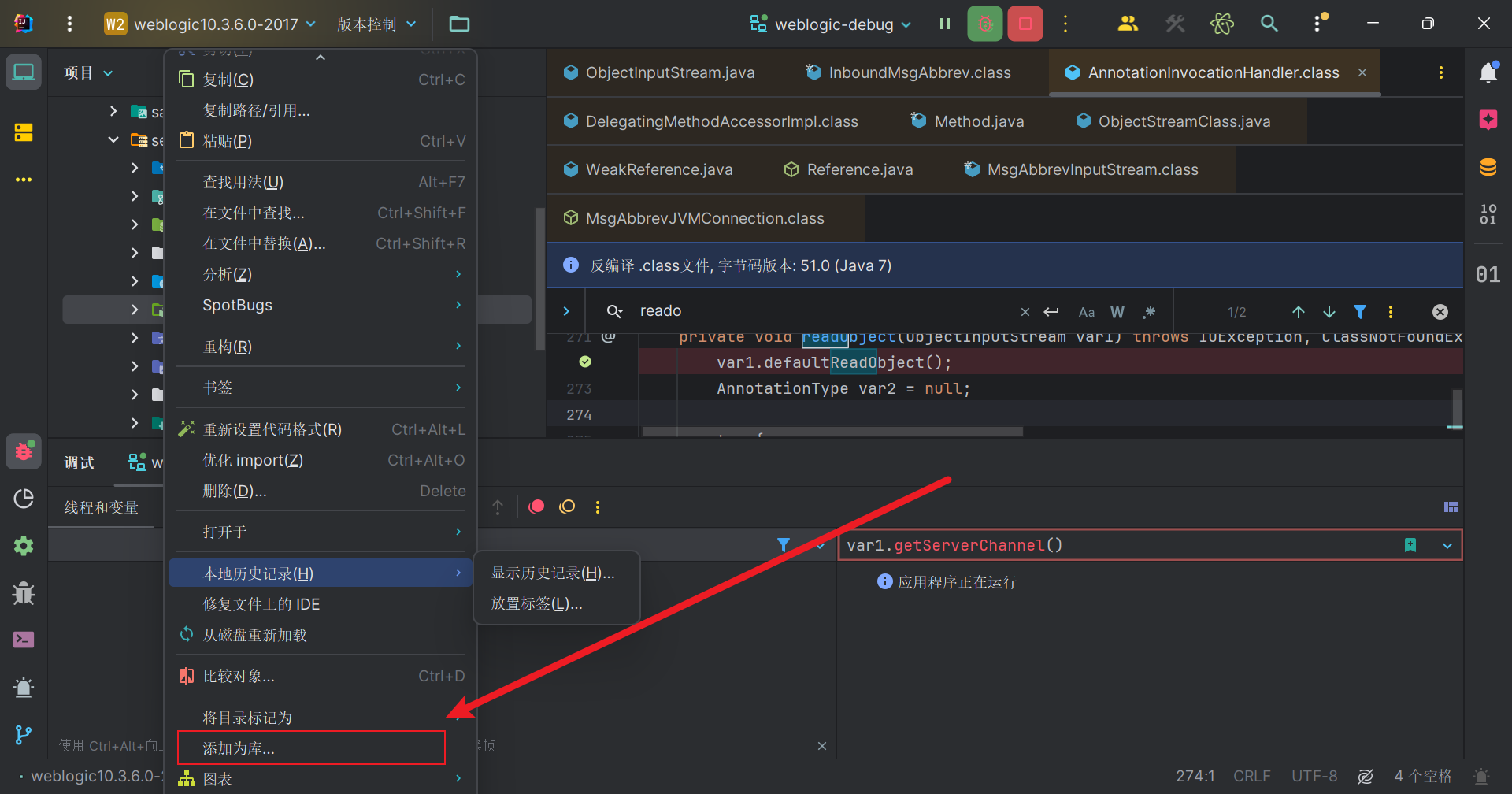The image size is (1512, 794).
Task: Open 重构(R) submenu
Action: pos(321,347)
